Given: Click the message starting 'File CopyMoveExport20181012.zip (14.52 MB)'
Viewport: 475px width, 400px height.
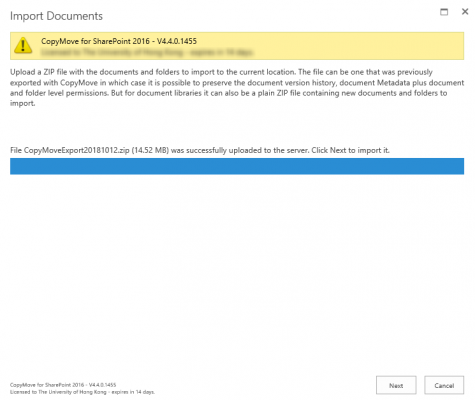Looking at the screenshot, I should (x=200, y=150).
